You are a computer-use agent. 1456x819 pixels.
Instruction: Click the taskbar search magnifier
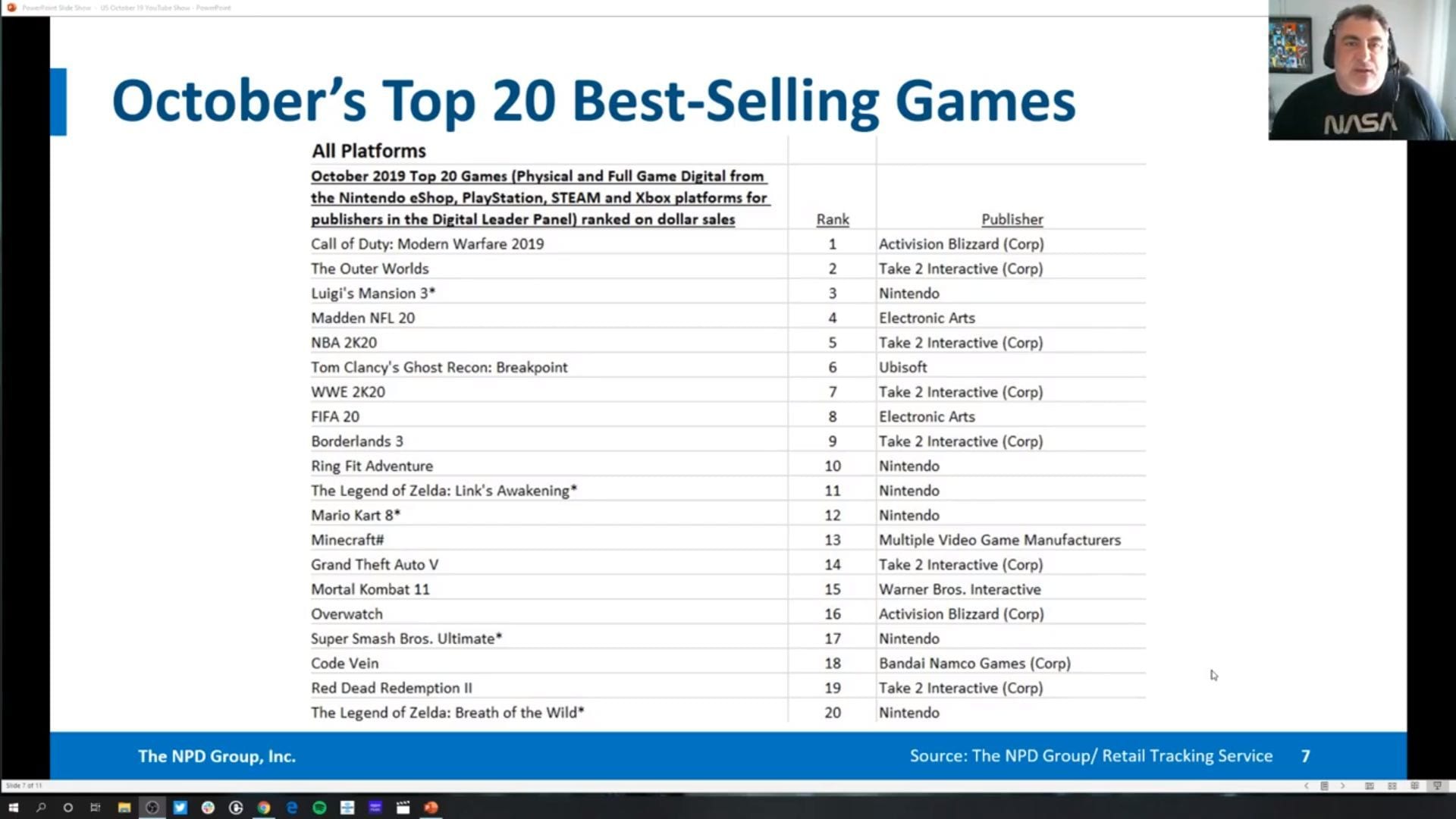[x=41, y=808]
